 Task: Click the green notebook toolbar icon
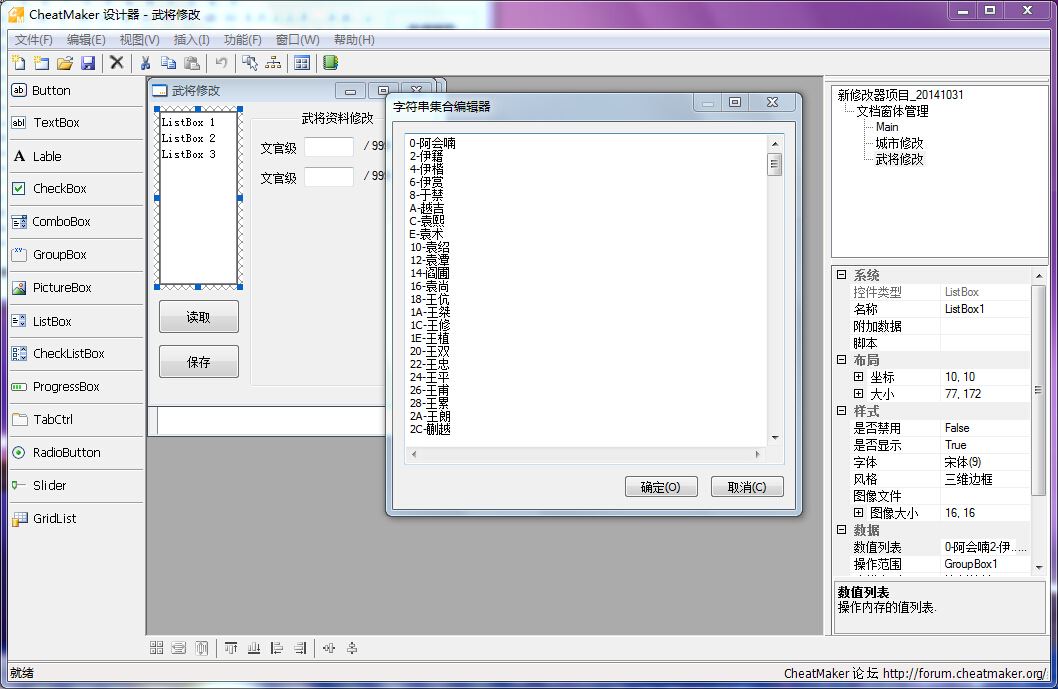coord(330,63)
